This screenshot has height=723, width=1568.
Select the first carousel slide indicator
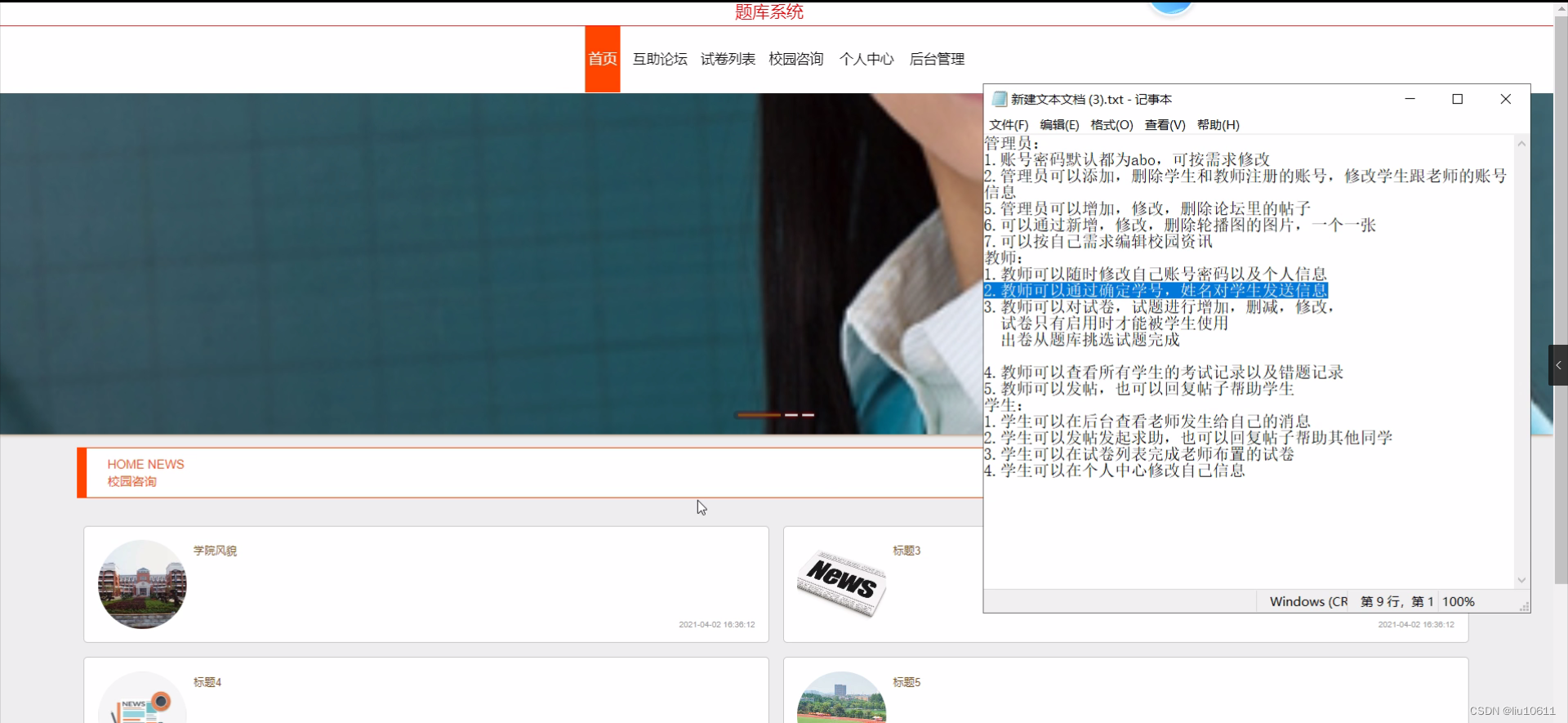pos(758,415)
